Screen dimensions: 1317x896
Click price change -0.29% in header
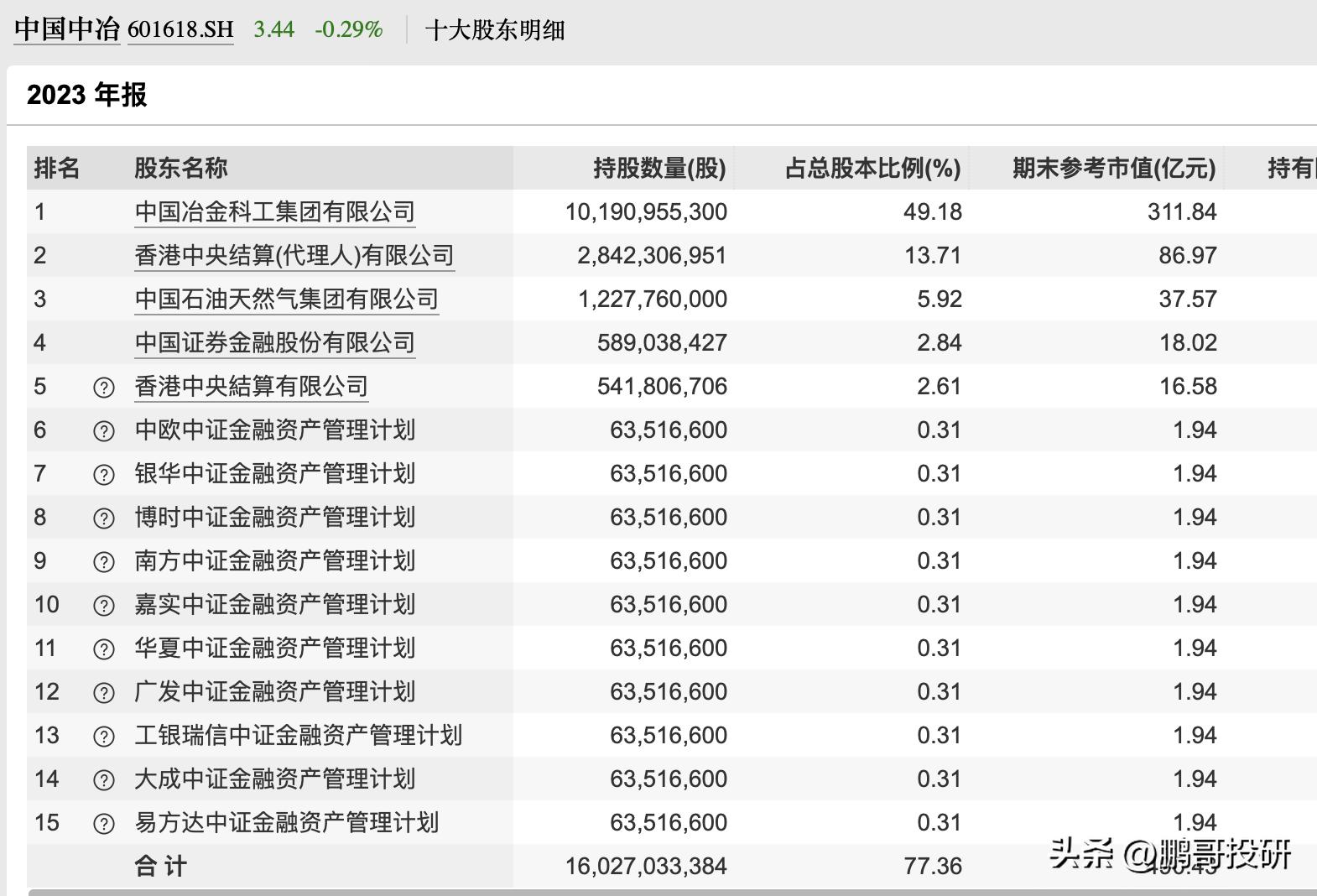tap(349, 29)
